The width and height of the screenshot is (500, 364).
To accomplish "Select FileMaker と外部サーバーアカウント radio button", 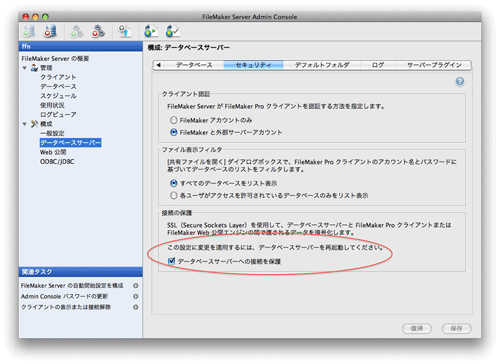I will [x=174, y=132].
